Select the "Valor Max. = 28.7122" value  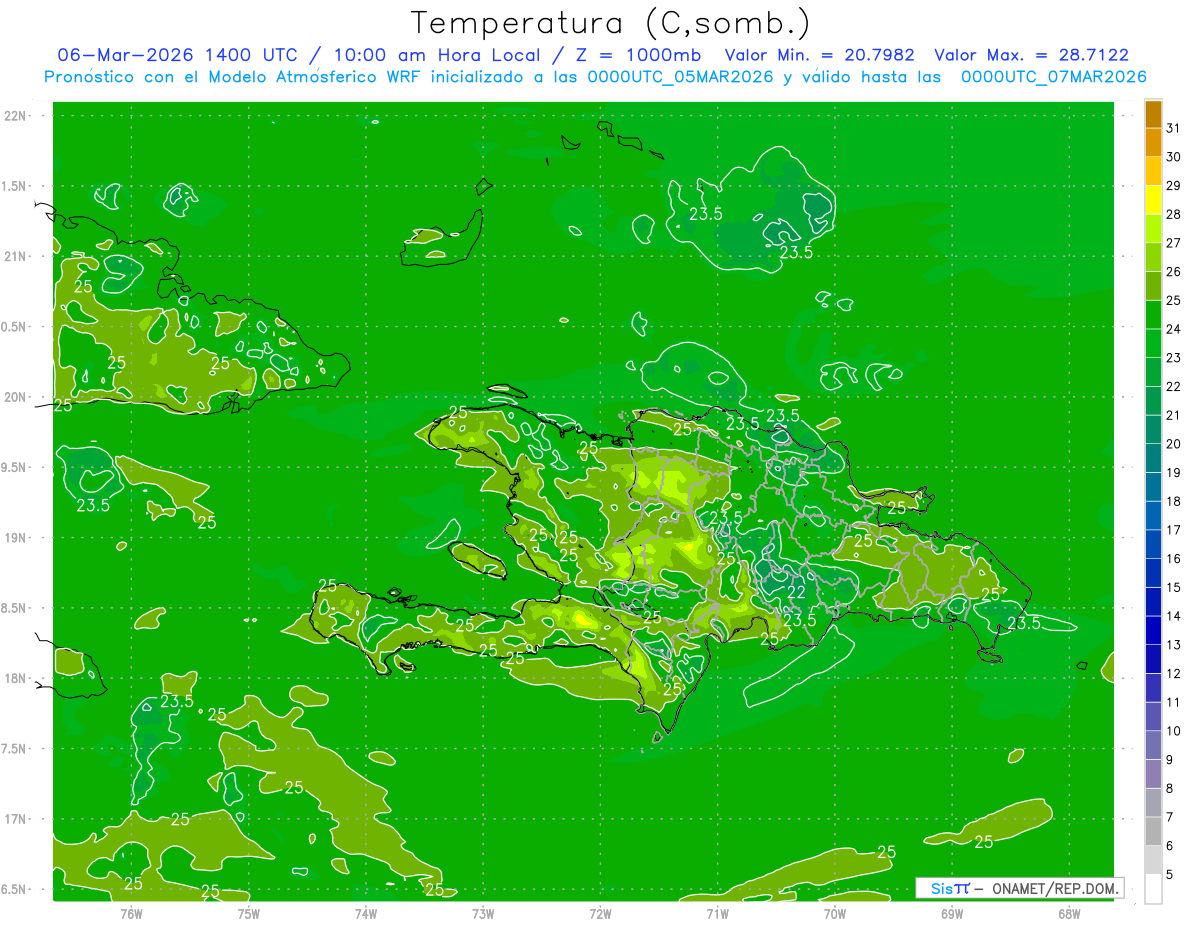[x=1031, y=56]
